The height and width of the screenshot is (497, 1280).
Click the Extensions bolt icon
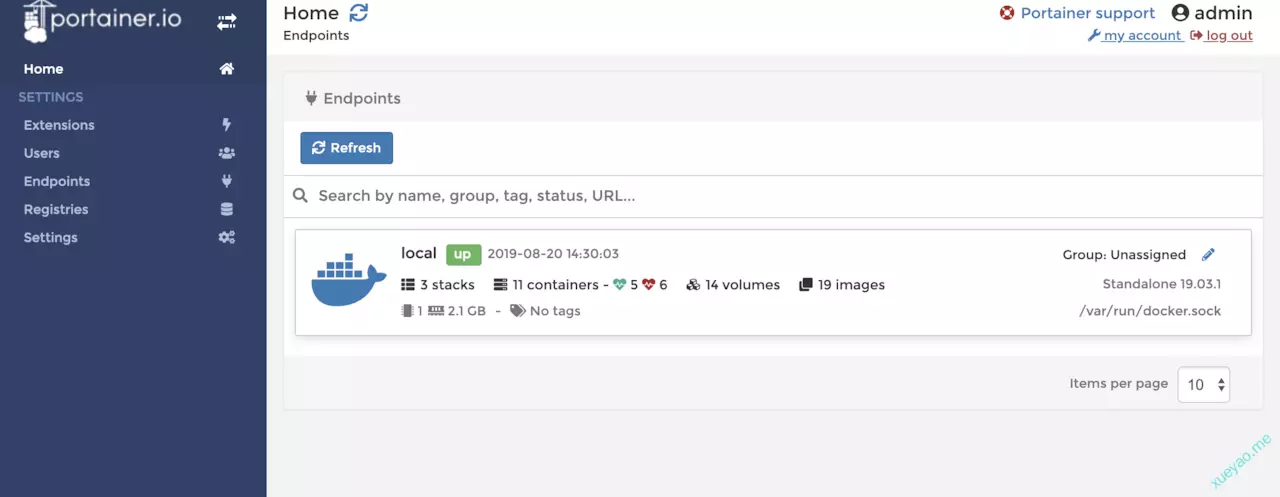click(227, 125)
